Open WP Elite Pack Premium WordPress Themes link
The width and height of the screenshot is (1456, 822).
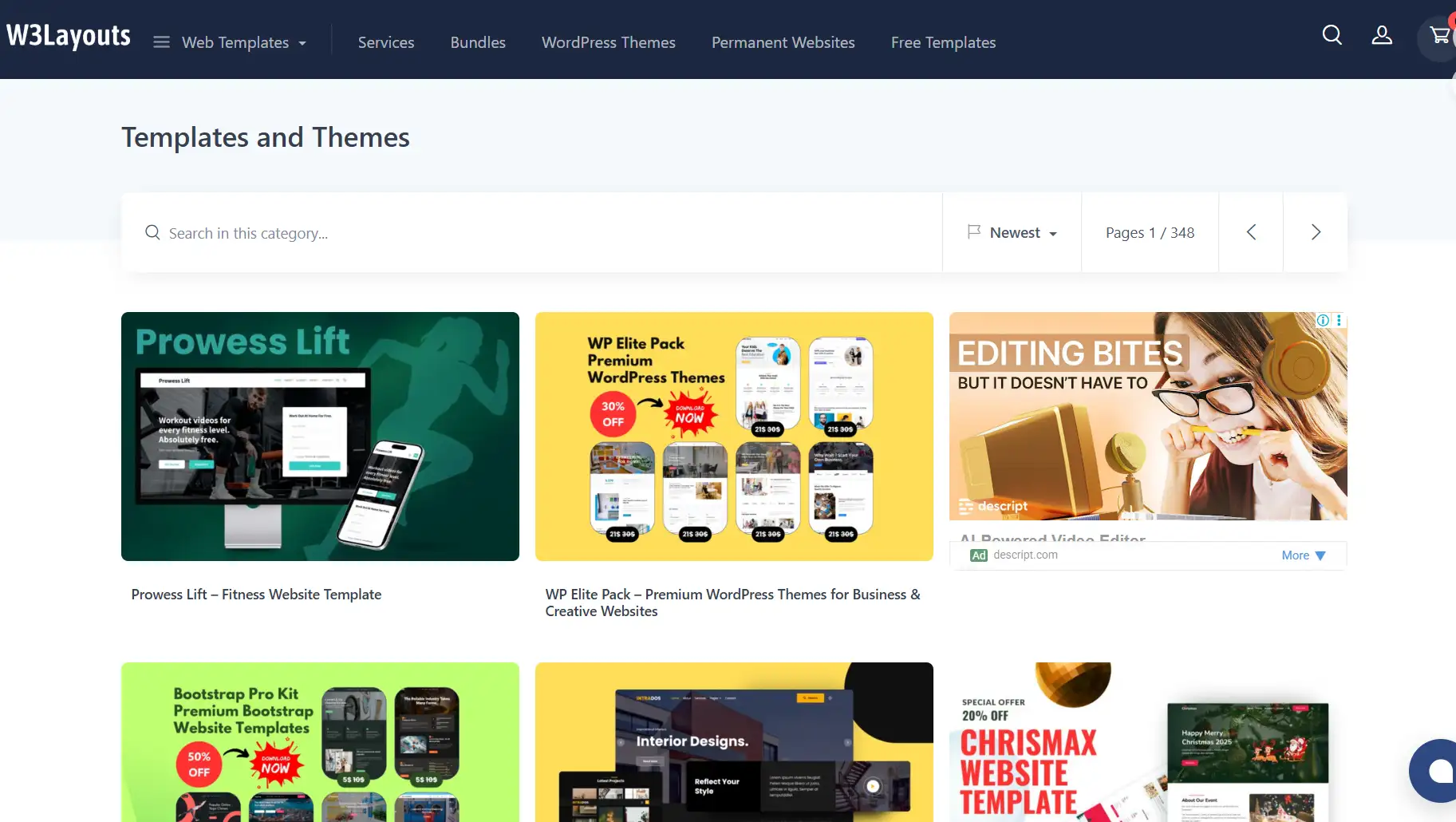click(732, 603)
